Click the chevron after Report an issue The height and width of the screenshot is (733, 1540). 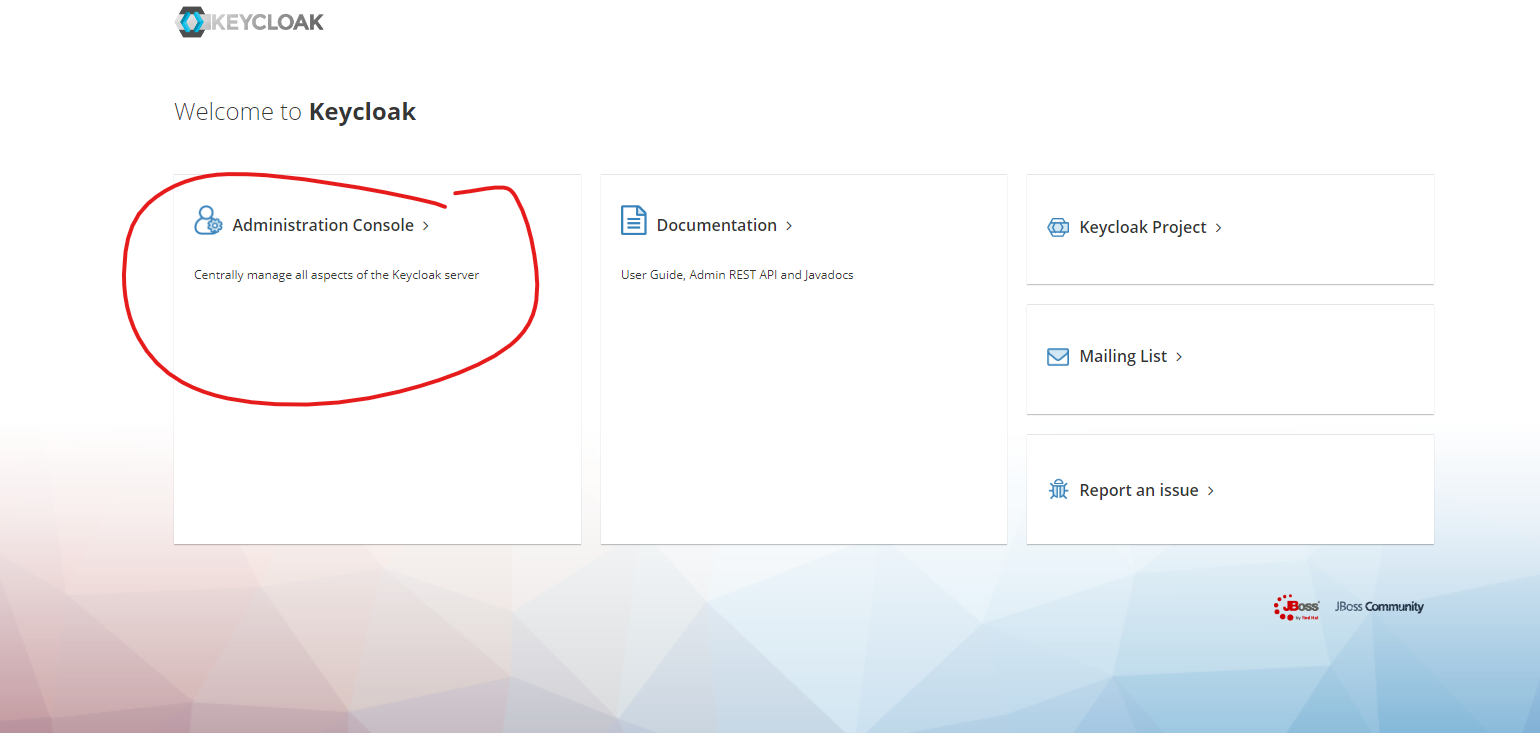(1211, 491)
